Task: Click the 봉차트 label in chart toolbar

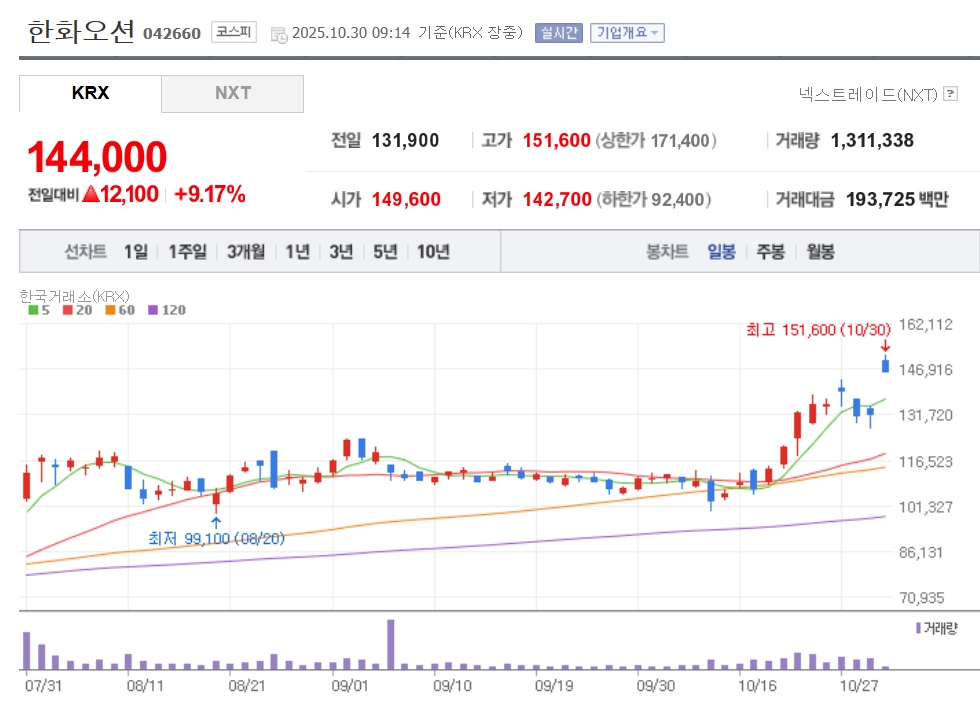Action: 667,251
